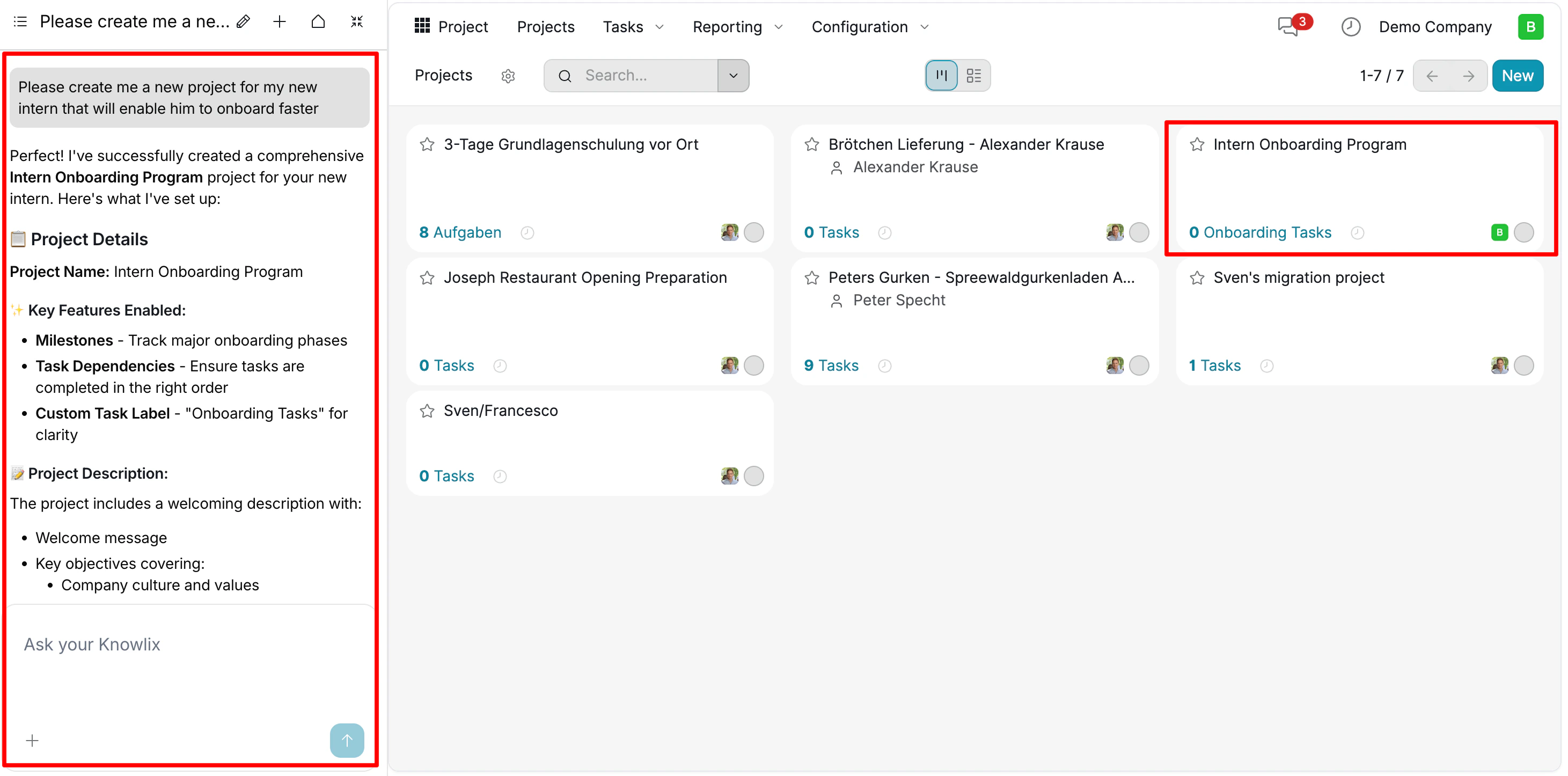Viewport: 1568px width, 776px height.
Task: Click the Projects settings gear icon
Action: pyautogui.click(x=508, y=76)
